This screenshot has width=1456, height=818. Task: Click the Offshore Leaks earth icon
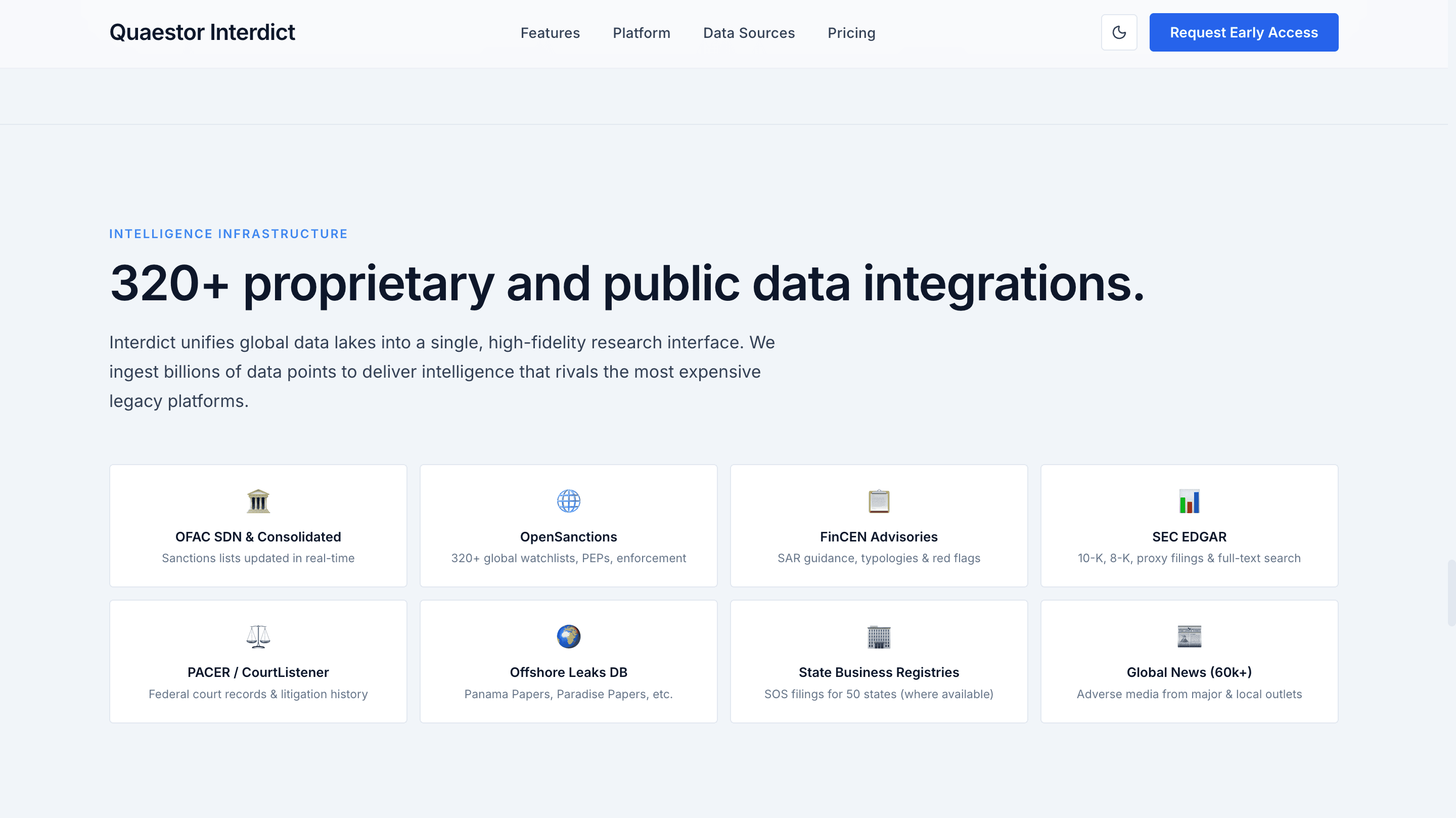[x=568, y=637]
